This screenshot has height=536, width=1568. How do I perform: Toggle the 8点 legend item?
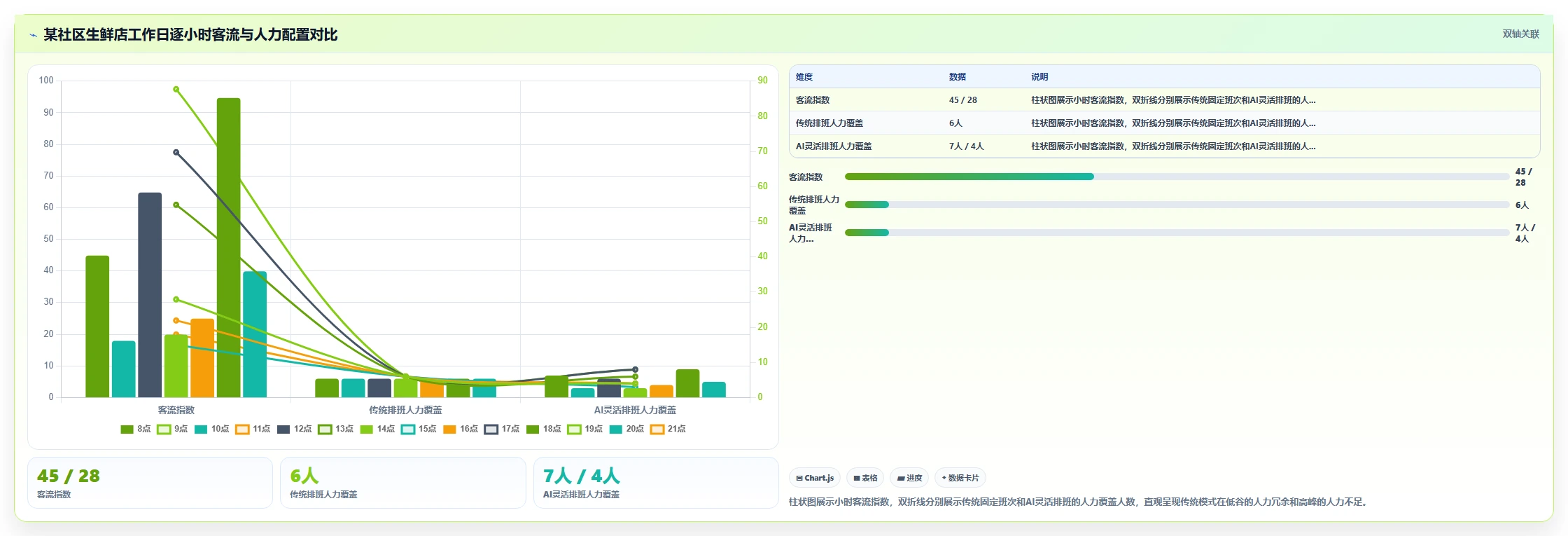(x=135, y=429)
